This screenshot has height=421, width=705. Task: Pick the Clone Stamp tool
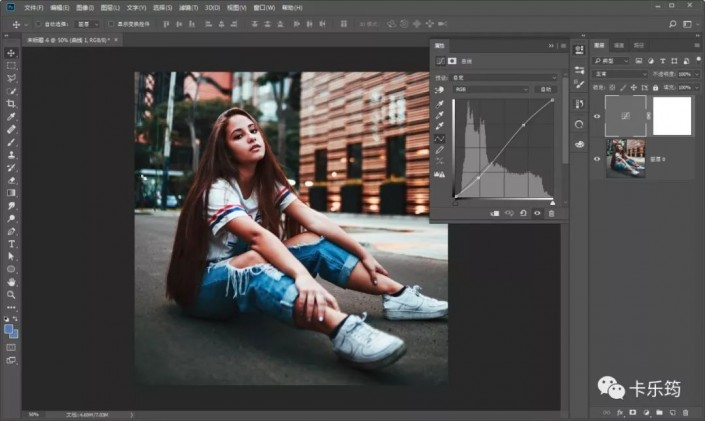point(11,155)
